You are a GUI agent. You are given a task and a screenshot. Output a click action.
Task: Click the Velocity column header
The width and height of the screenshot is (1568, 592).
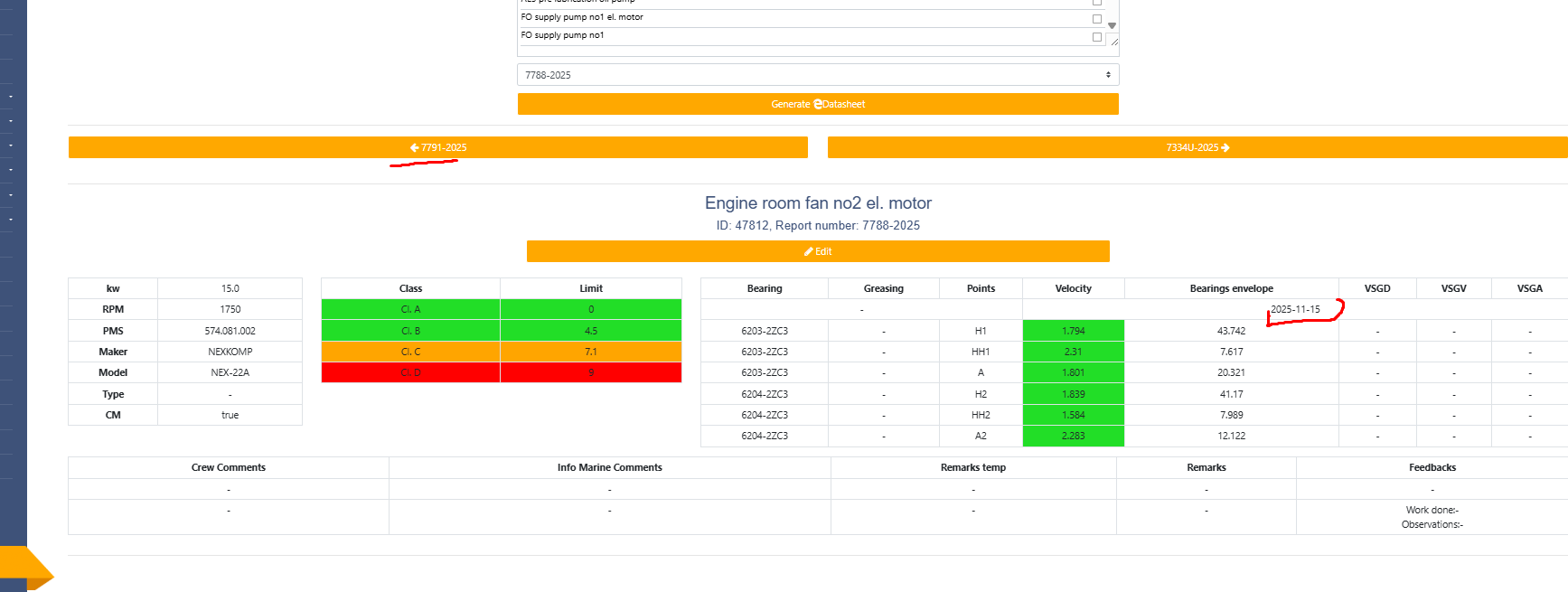point(1073,288)
